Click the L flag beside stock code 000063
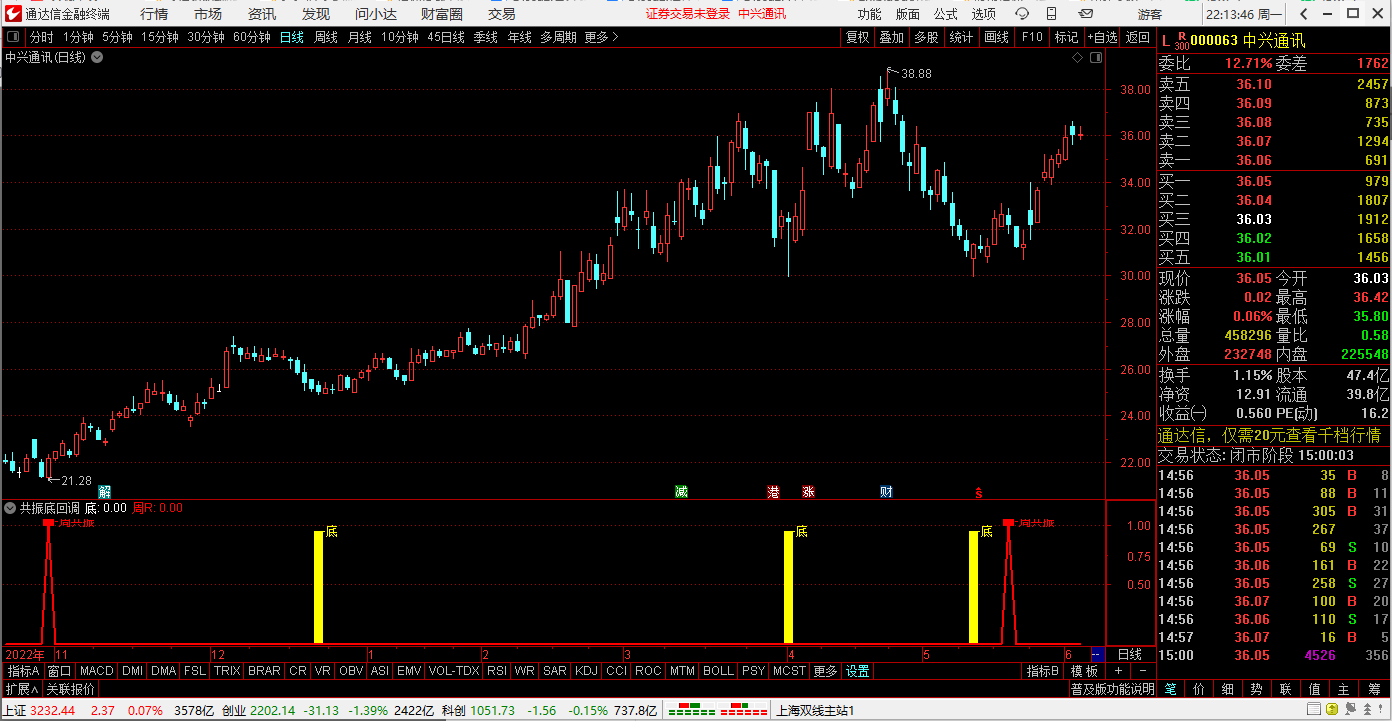 [1165, 41]
